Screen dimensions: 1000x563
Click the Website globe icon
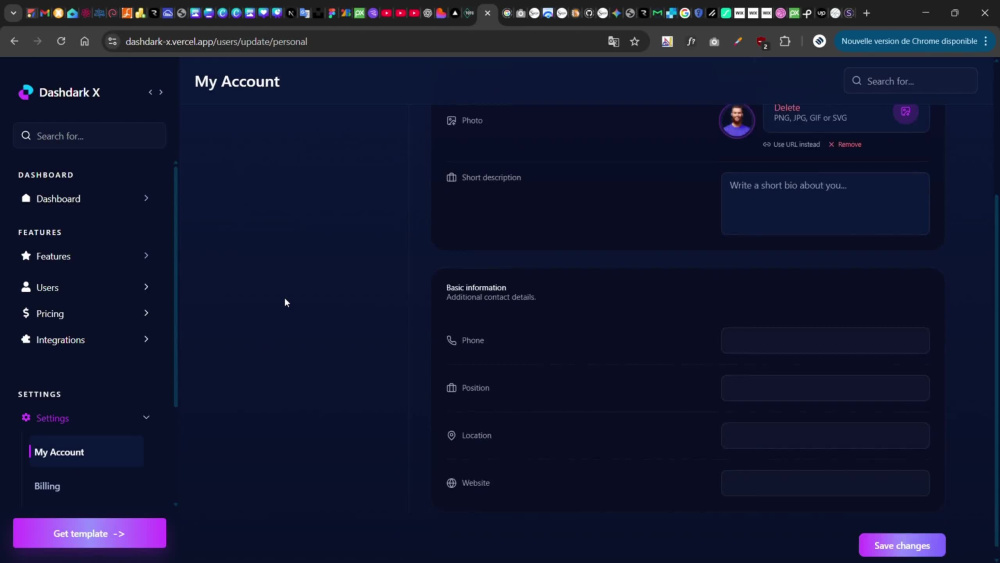452,483
